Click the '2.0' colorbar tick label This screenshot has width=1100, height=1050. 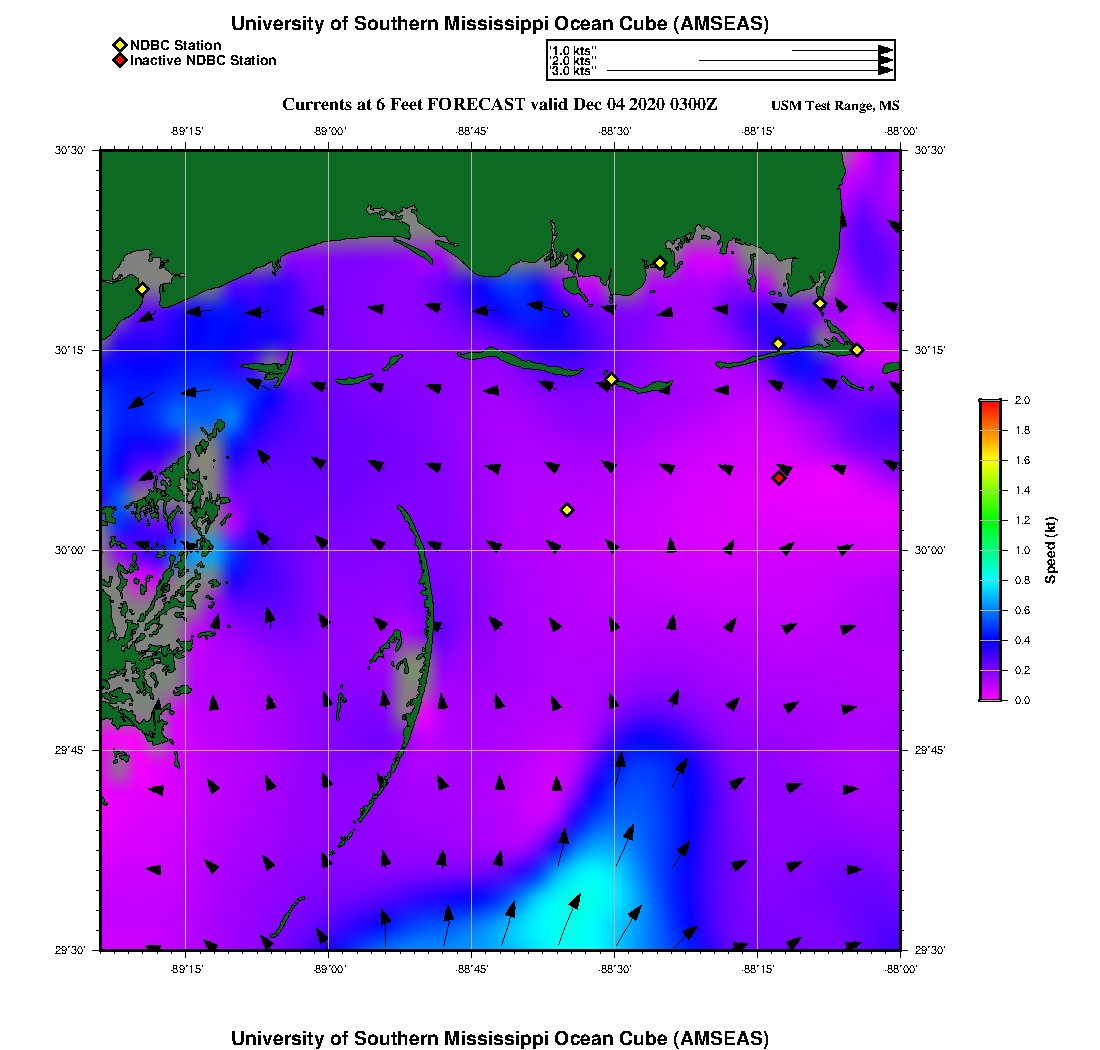click(1022, 401)
